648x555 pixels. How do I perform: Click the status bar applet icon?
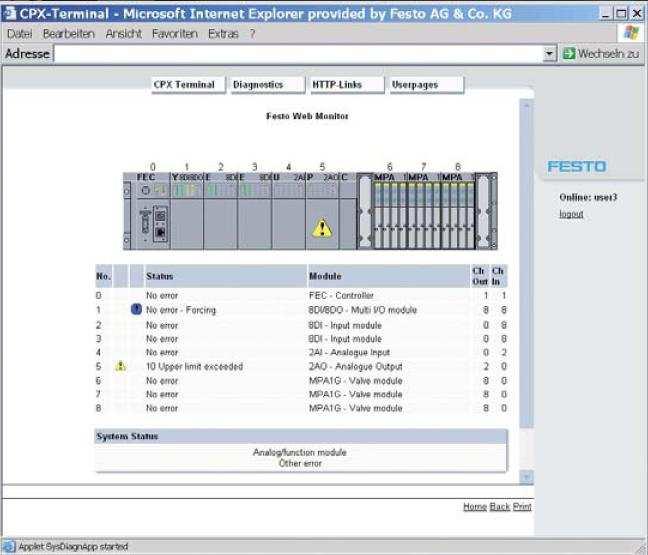(9, 546)
